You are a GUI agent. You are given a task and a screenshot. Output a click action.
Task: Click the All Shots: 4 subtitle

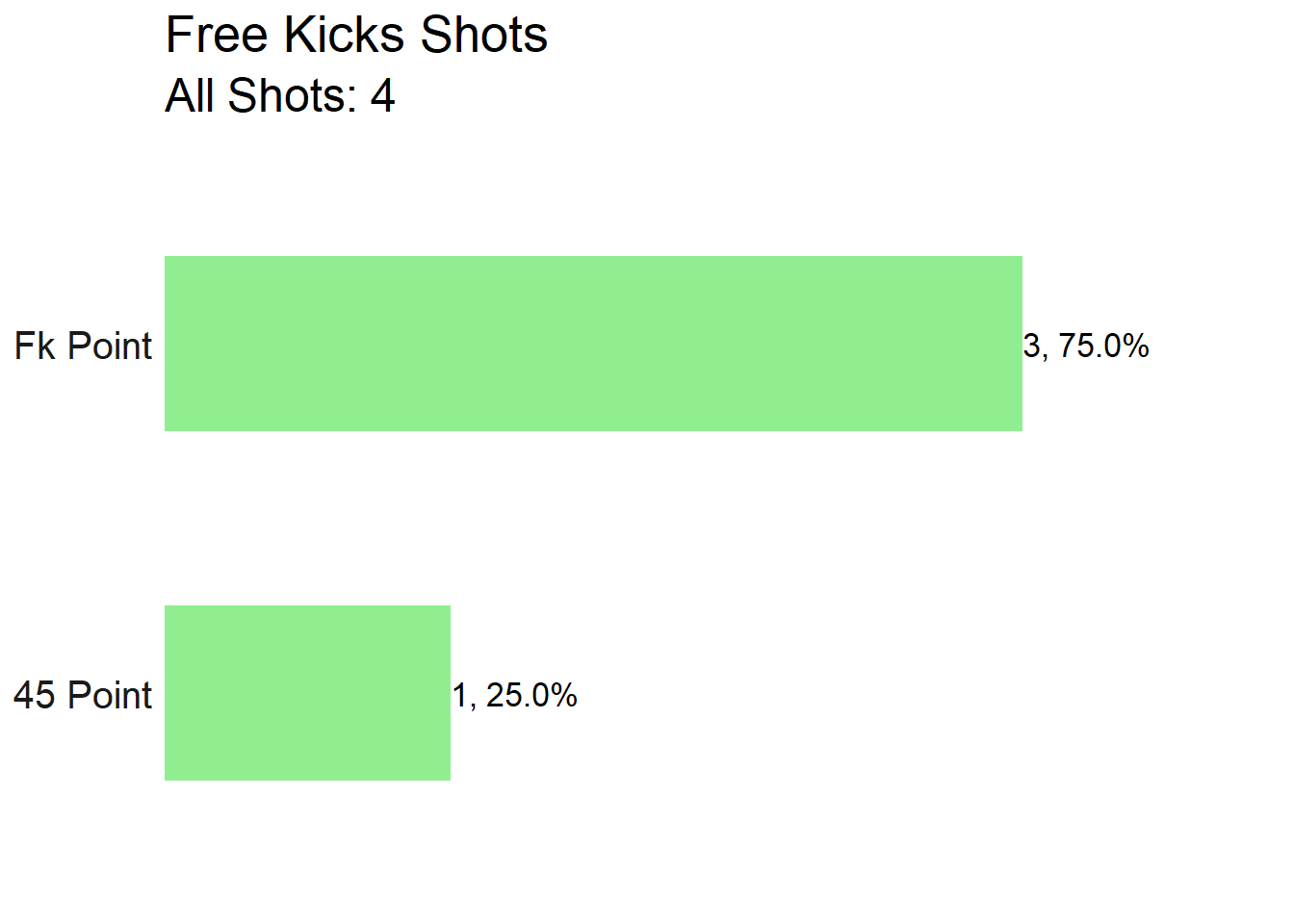coord(280,96)
